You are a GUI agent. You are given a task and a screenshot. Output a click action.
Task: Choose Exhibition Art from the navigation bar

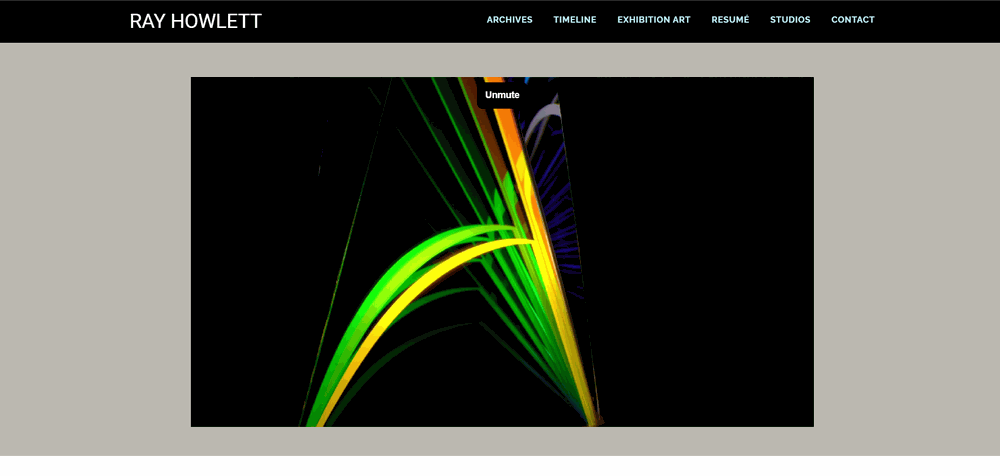click(653, 20)
